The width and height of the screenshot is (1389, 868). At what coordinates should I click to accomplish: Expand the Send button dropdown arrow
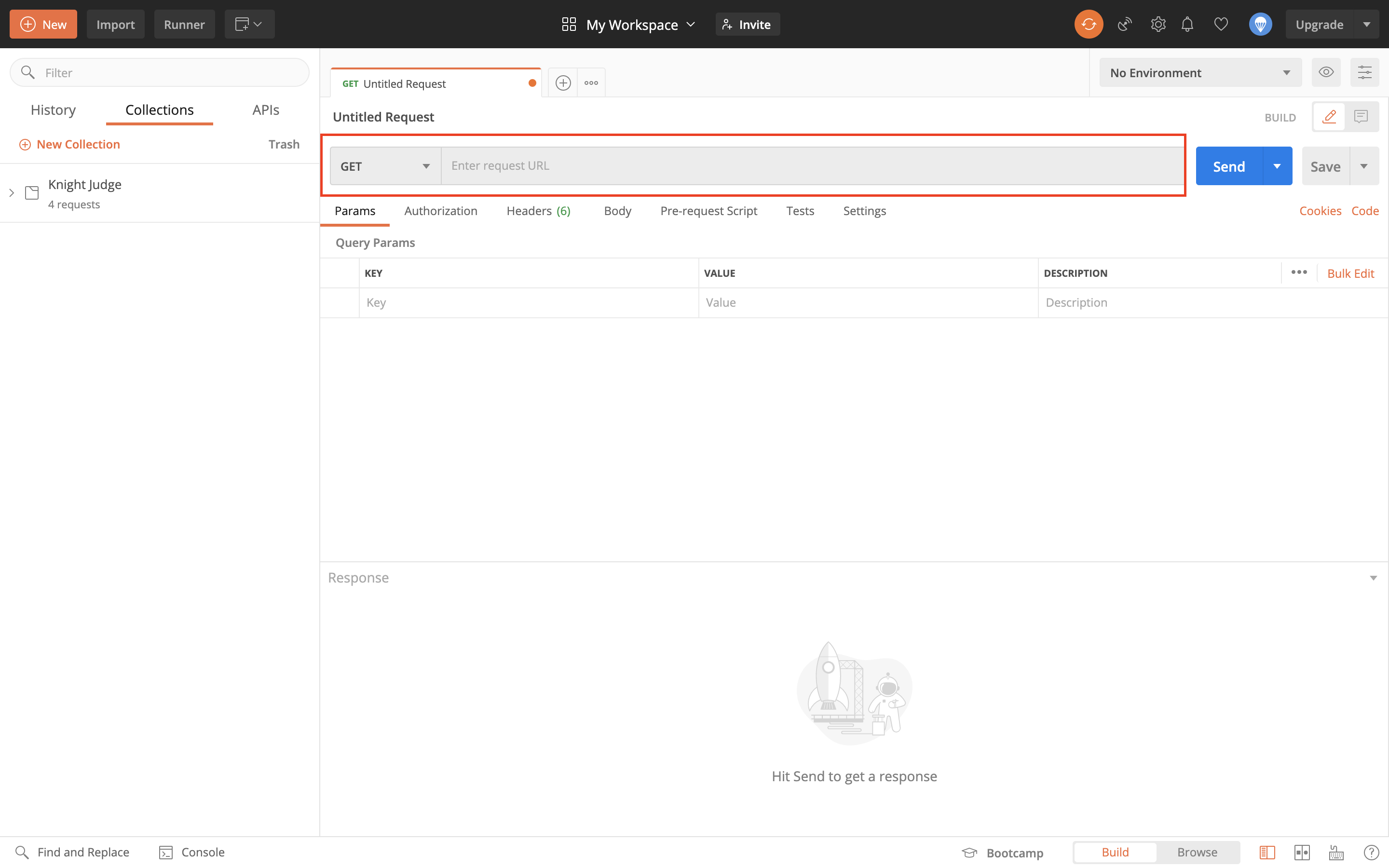[1278, 165]
